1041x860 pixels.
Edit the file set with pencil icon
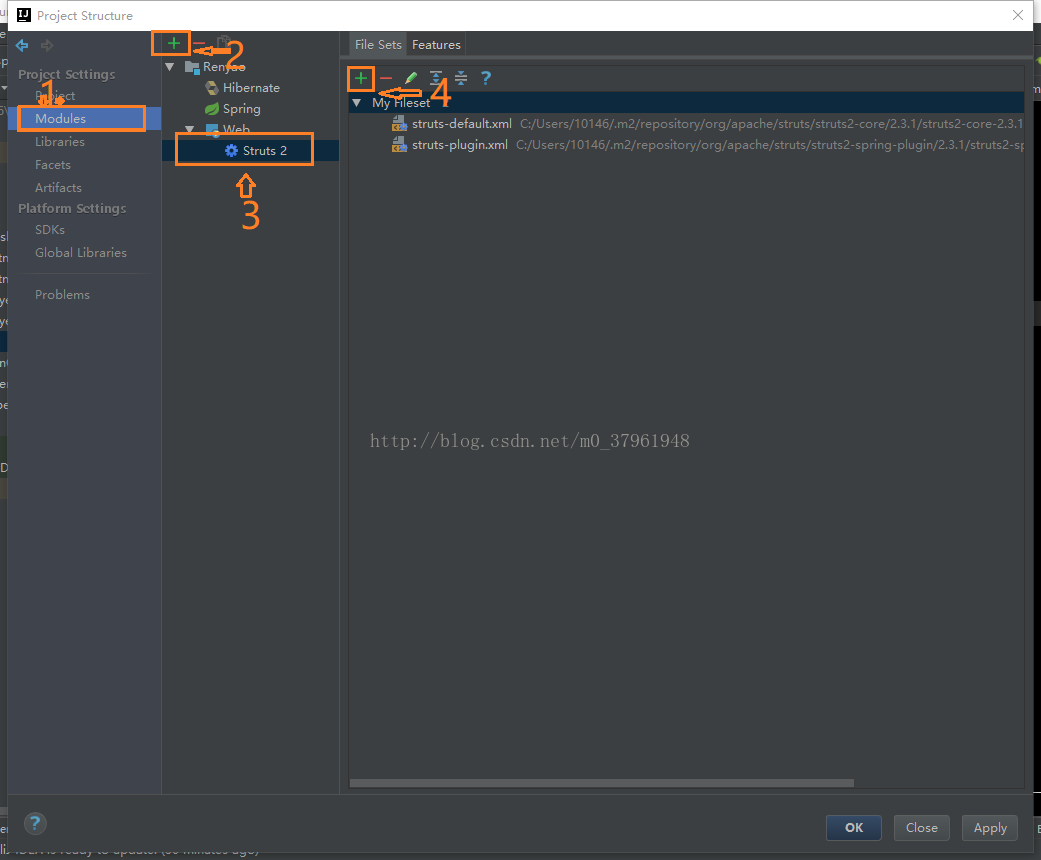point(411,78)
